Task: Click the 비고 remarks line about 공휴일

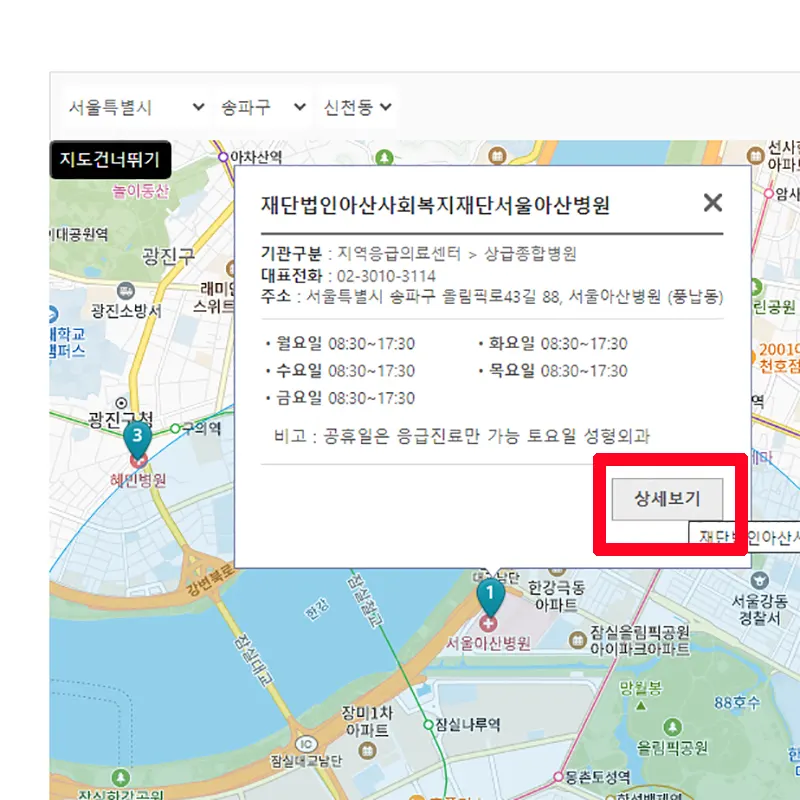Action: coord(462,436)
